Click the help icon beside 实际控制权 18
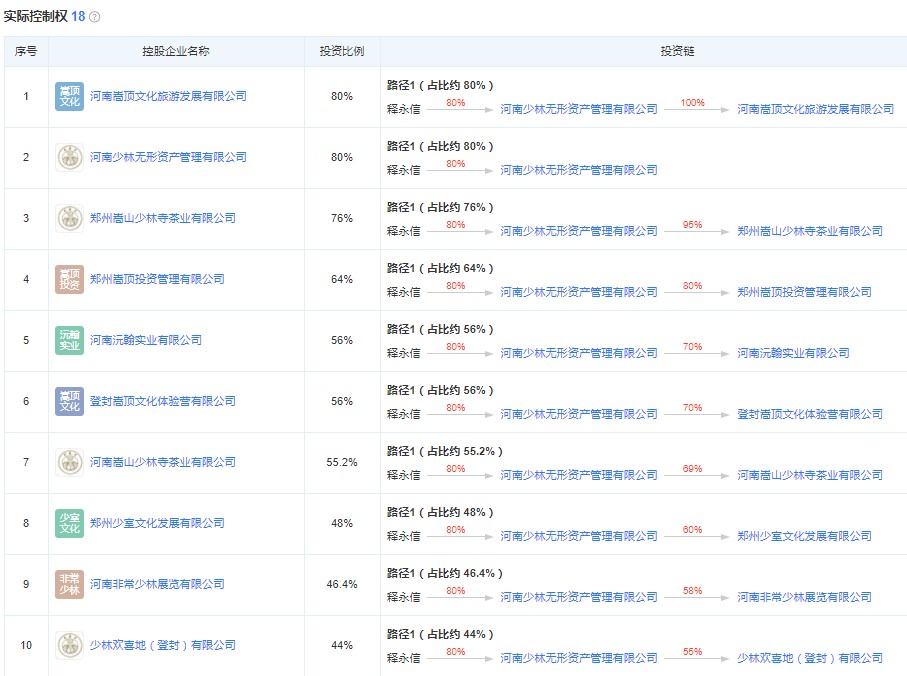Viewport: 907px width, 676px height. tap(95, 18)
